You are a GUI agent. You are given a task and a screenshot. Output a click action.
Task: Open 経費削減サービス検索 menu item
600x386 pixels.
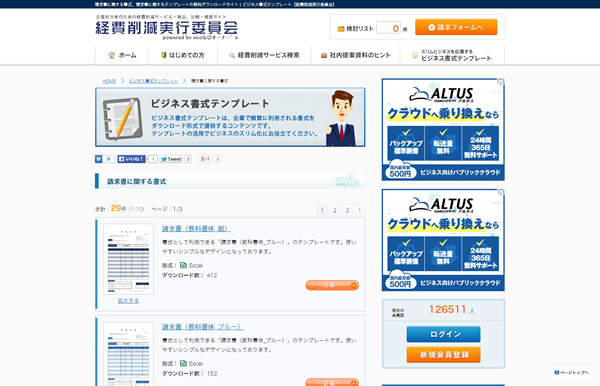[264, 55]
